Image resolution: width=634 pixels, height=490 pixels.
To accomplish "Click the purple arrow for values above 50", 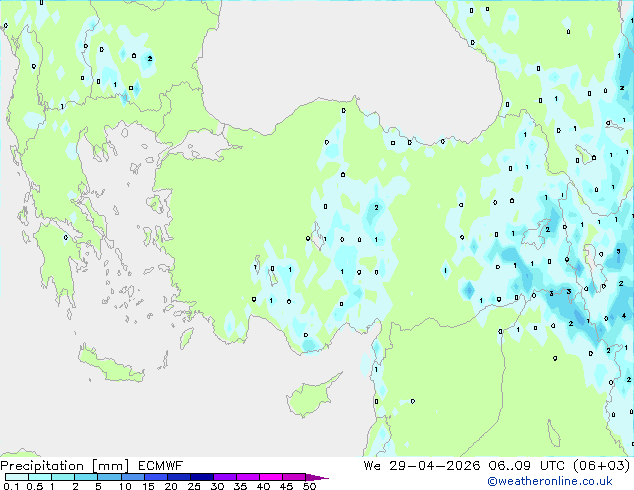I will 317,477.
